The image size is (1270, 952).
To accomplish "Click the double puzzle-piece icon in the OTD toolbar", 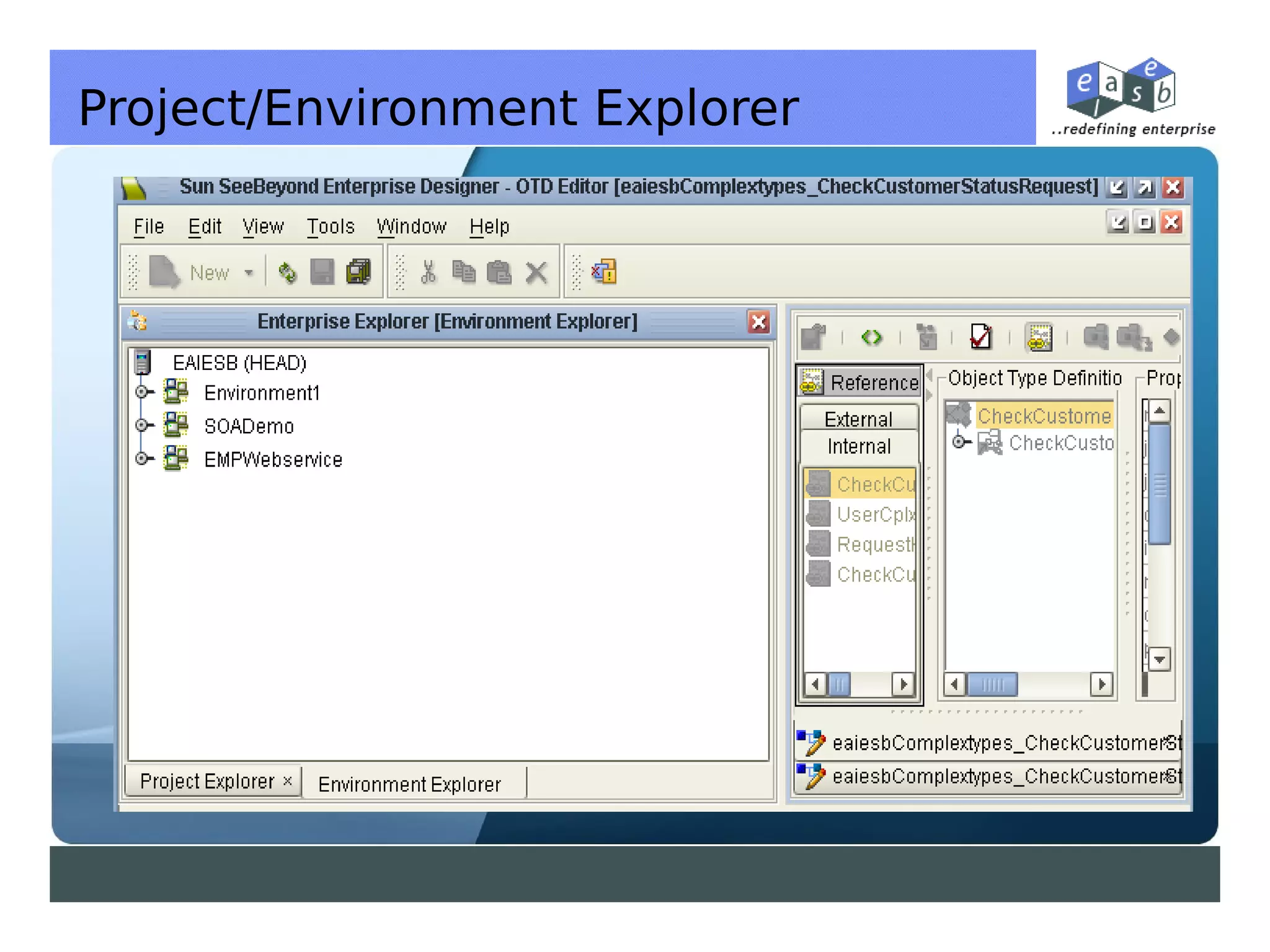I will [1134, 337].
